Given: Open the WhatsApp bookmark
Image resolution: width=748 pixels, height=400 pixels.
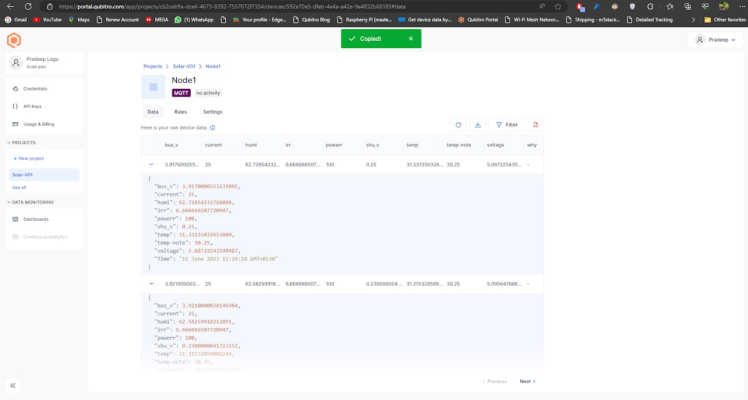Looking at the screenshot, I should click(194, 20).
